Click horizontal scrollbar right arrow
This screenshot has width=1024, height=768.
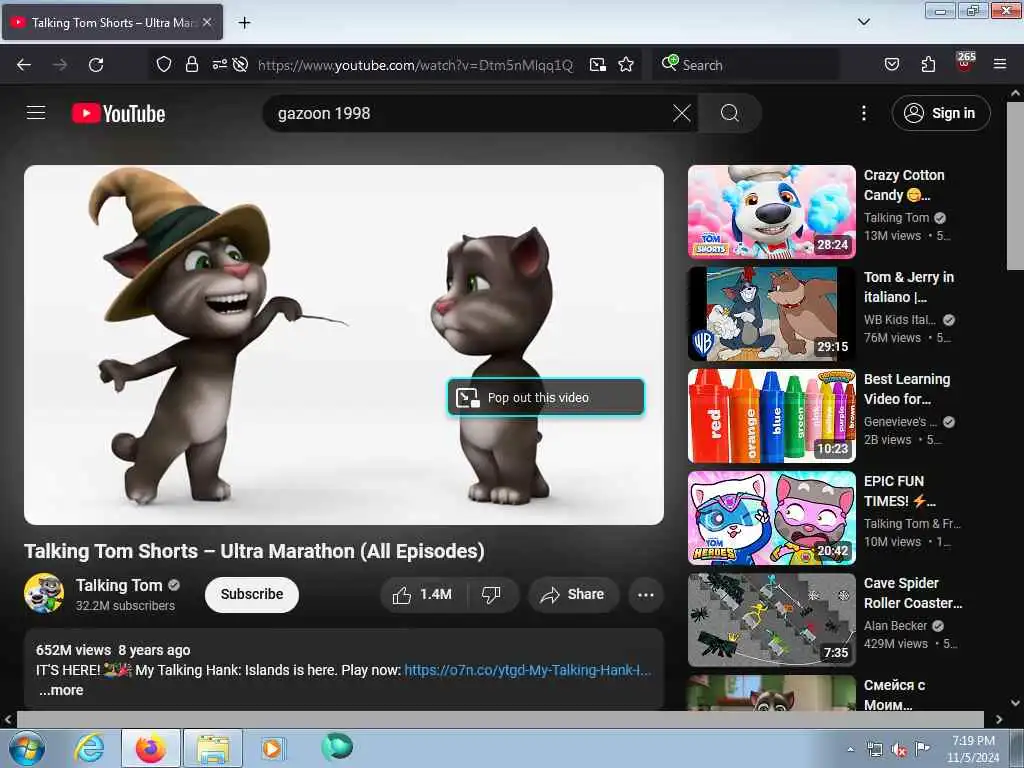999,719
